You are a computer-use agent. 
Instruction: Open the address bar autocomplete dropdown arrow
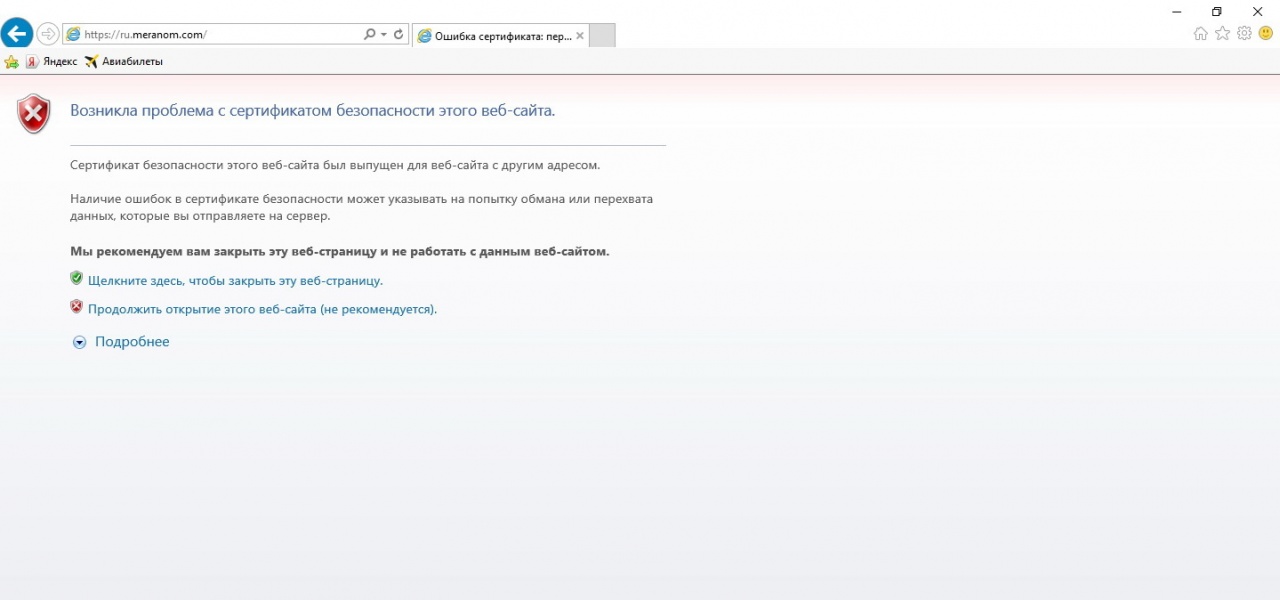(383, 34)
